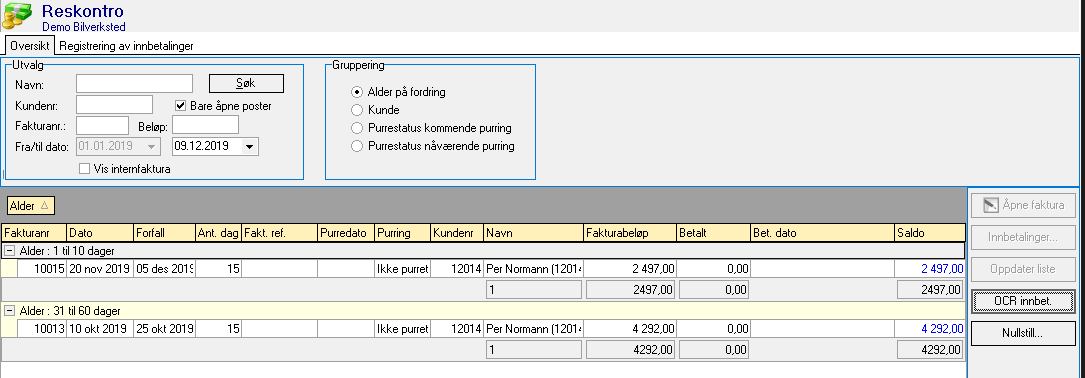The height and width of the screenshot is (378, 1085).
Task: Select Purrestatus kommende purring radio button
Action: pos(356,128)
